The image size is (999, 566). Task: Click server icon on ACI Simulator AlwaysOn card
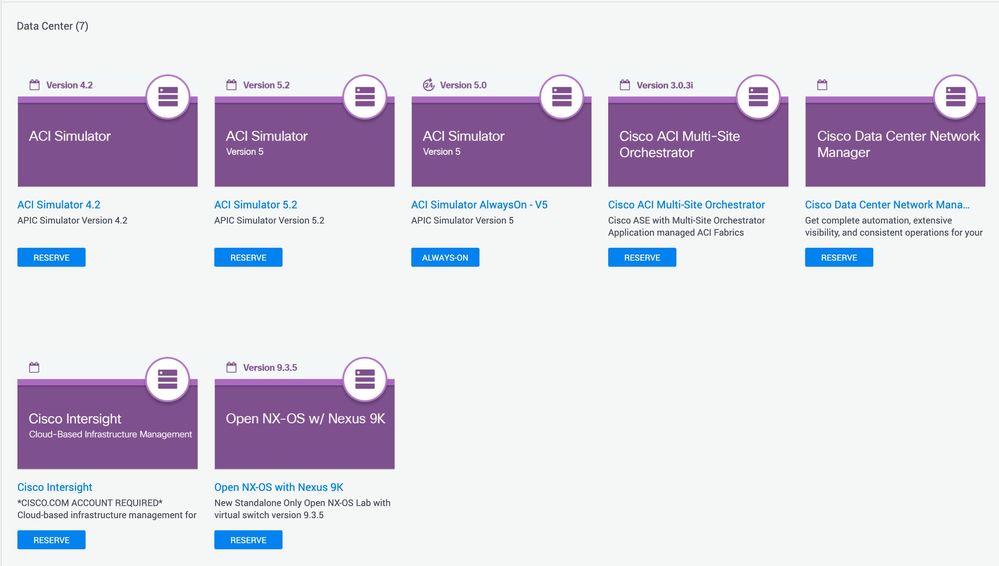(562, 97)
